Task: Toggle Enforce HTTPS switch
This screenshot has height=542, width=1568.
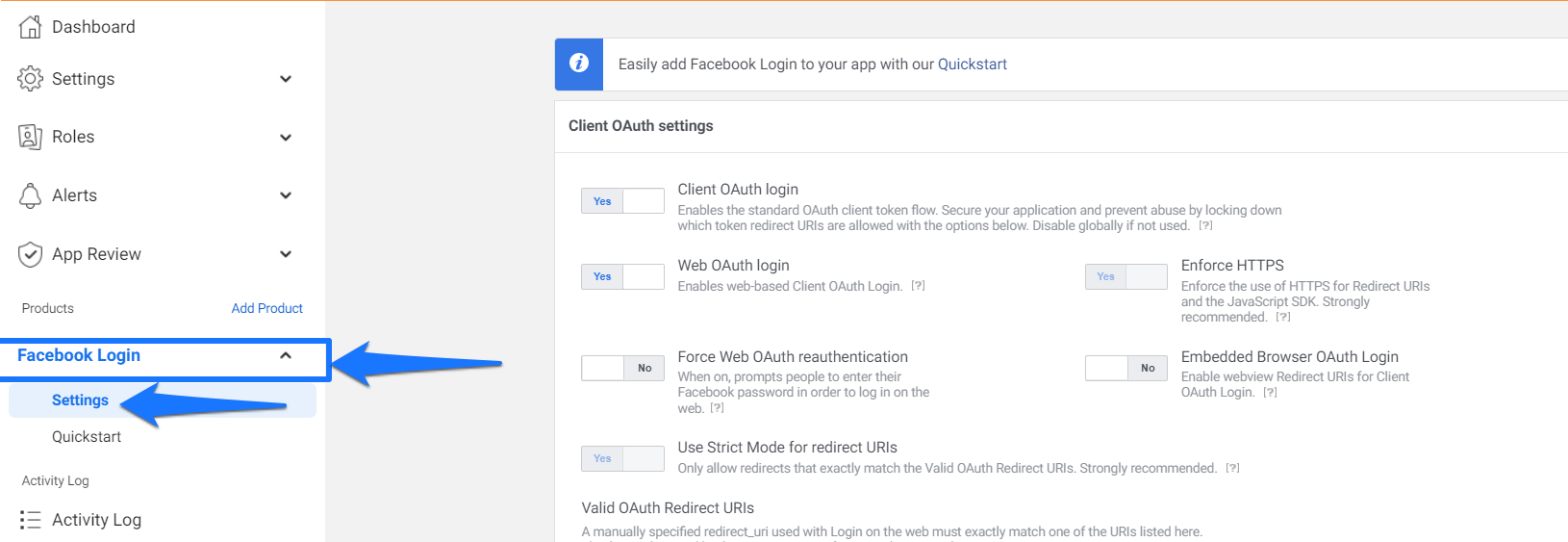Action: 1126,276
